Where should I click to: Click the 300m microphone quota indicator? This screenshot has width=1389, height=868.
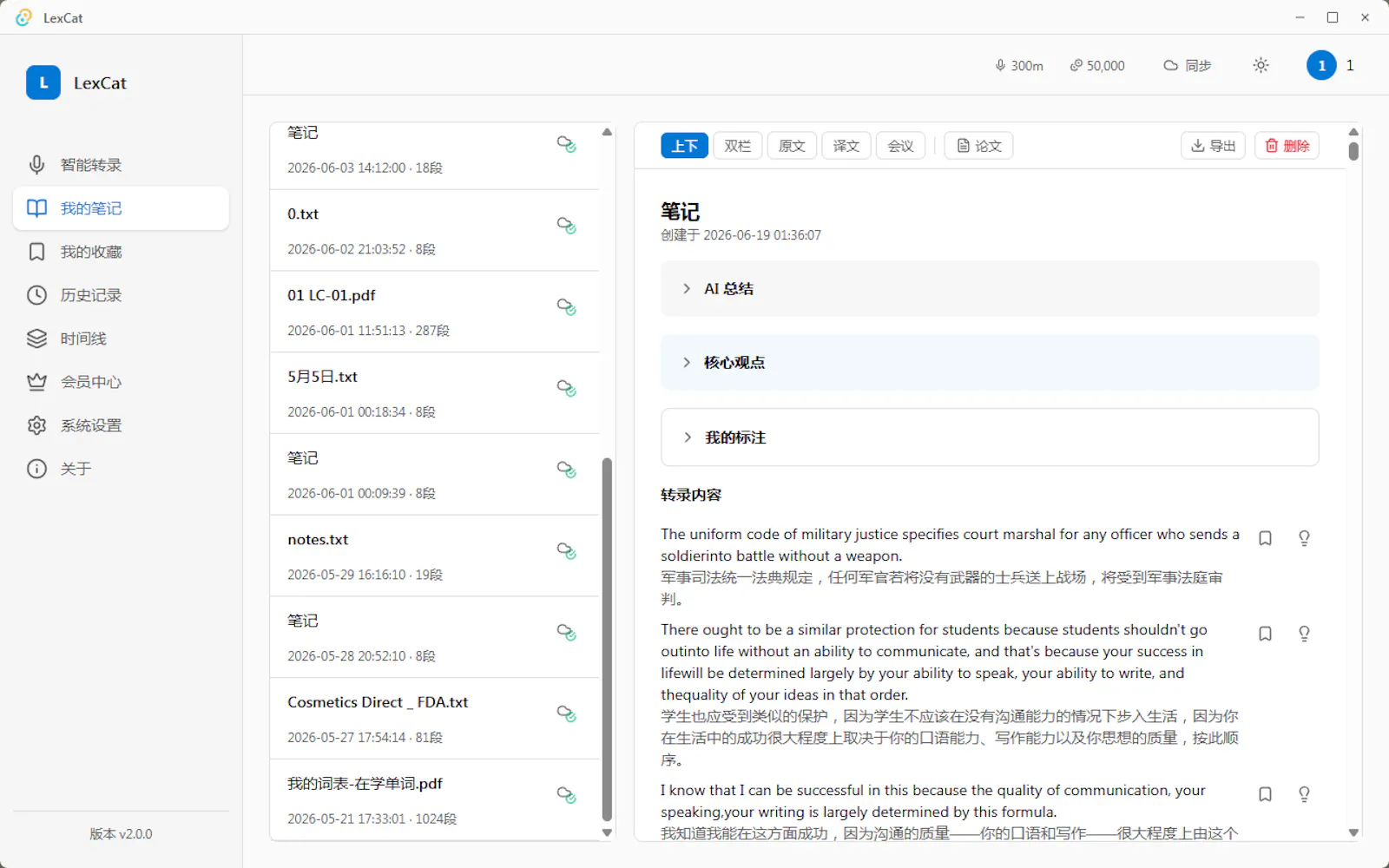[x=1019, y=66]
